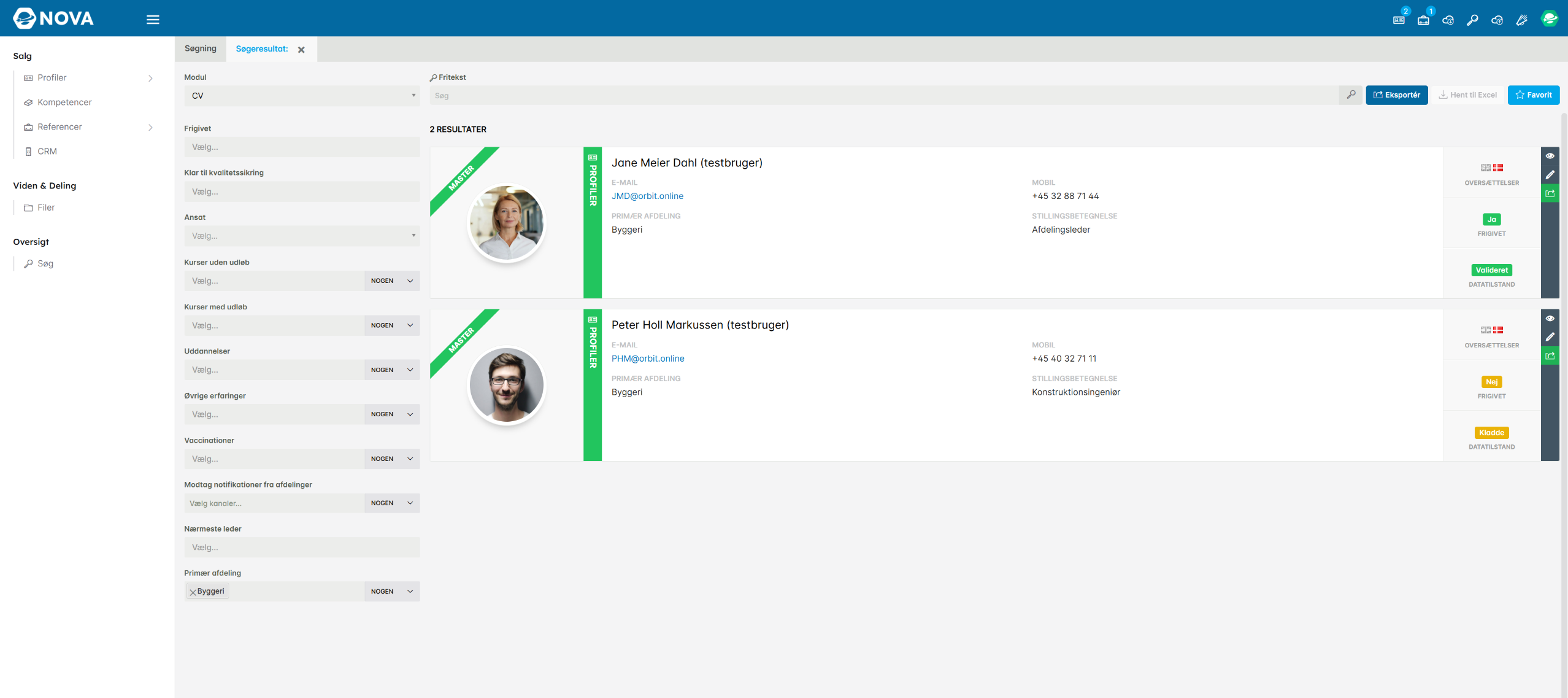Image resolution: width=1568 pixels, height=698 pixels.
Task: Click the Eksportér button
Action: tap(1396, 95)
